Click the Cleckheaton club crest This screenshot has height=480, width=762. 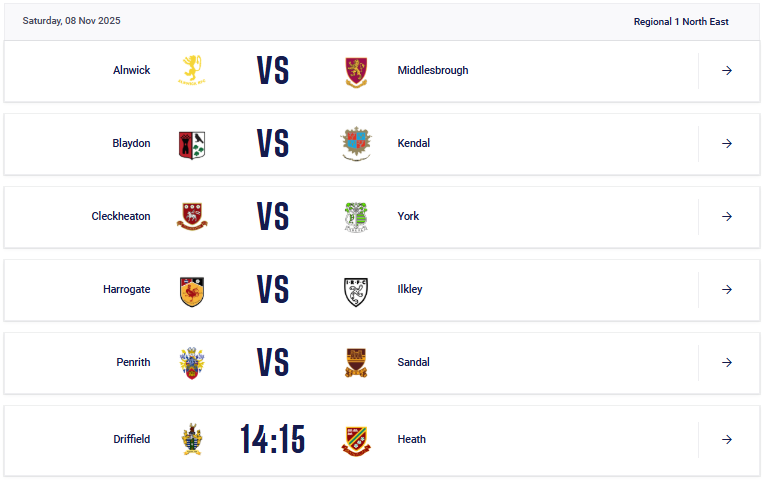point(191,216)
